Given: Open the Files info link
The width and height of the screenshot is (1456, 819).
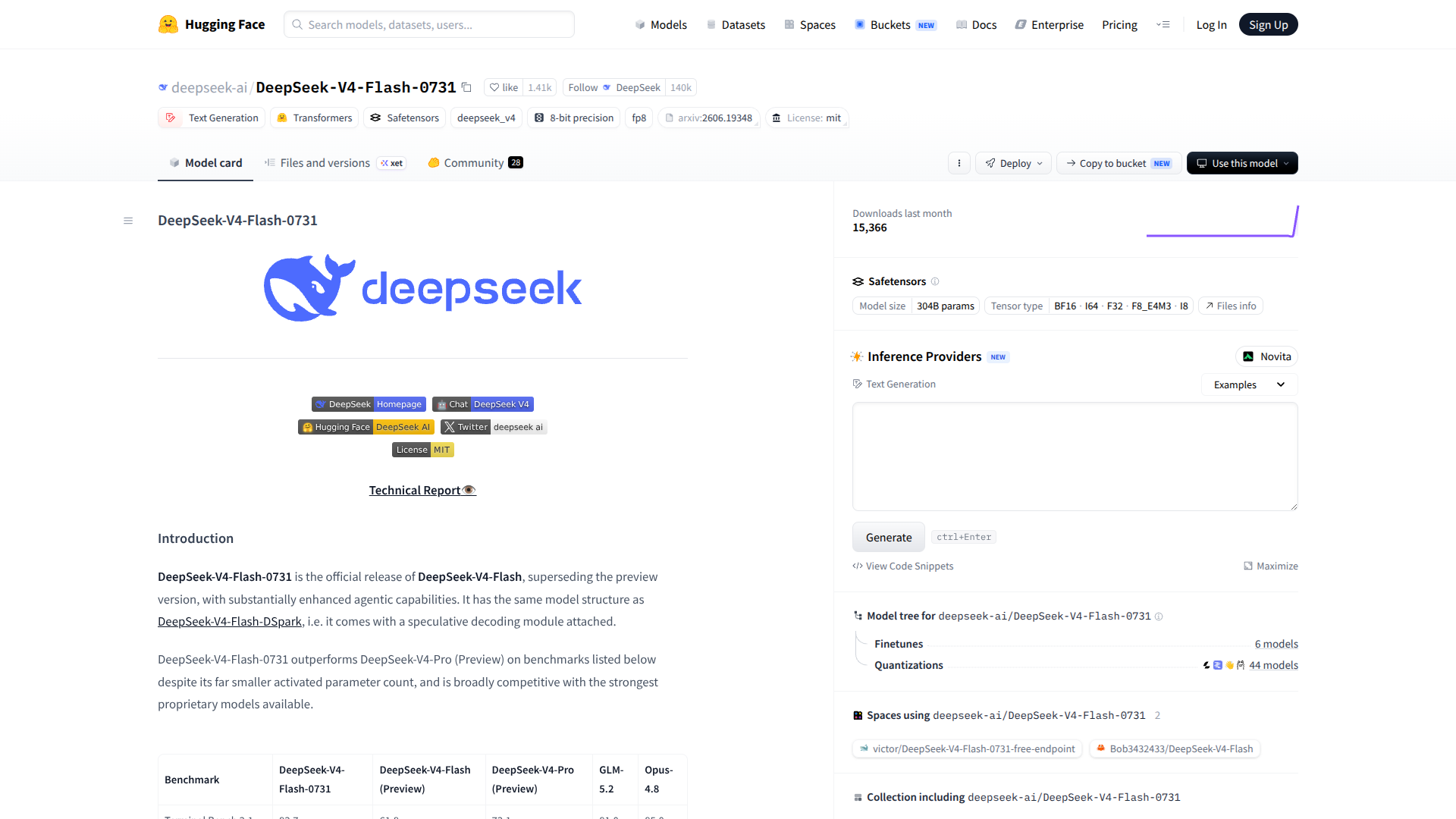Looking at the screenshot, I should tap(1231, 306).
